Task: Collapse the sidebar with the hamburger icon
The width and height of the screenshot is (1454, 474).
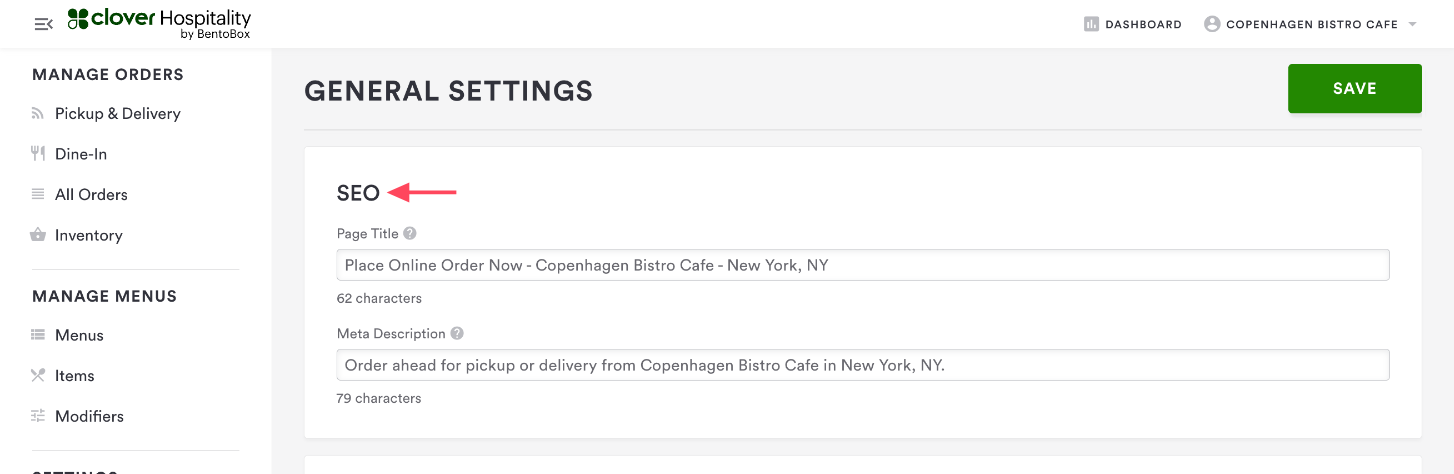Action: click(43, 24)
